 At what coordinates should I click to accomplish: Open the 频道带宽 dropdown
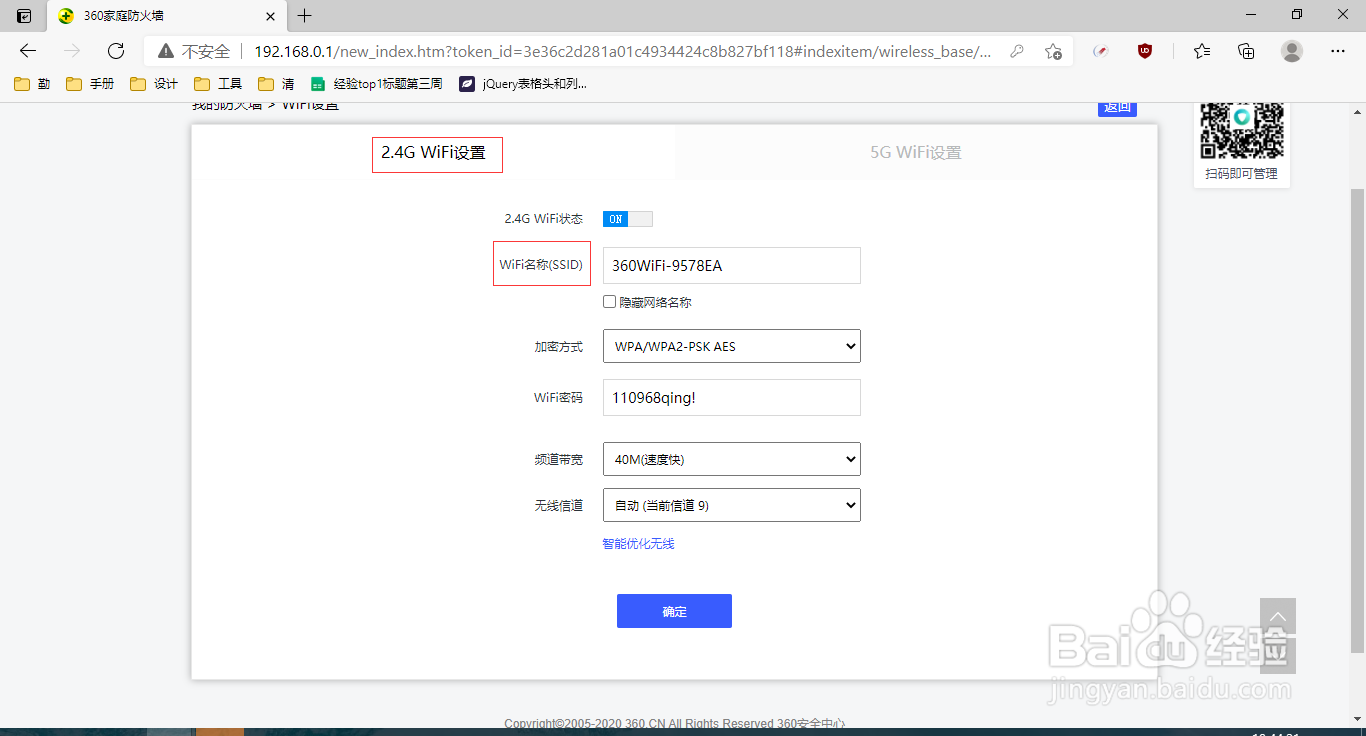pyautogui.click(x=732, y=459)
